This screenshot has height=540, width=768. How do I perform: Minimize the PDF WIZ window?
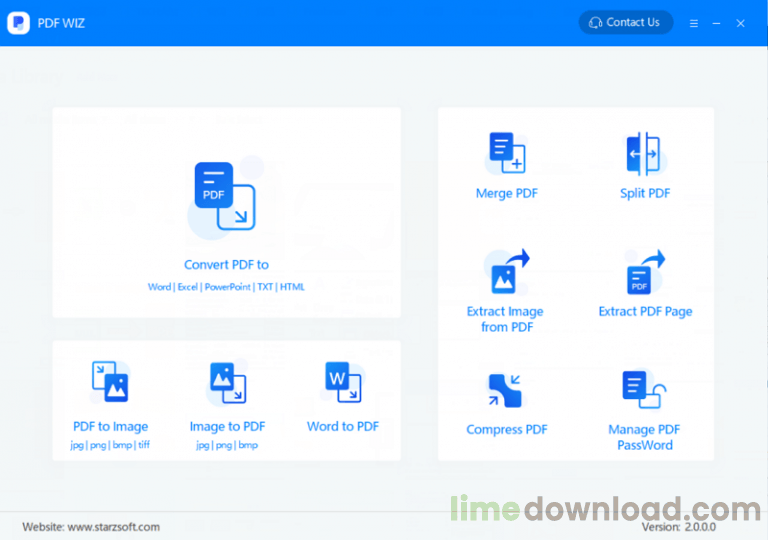click(x=716, y=23)
